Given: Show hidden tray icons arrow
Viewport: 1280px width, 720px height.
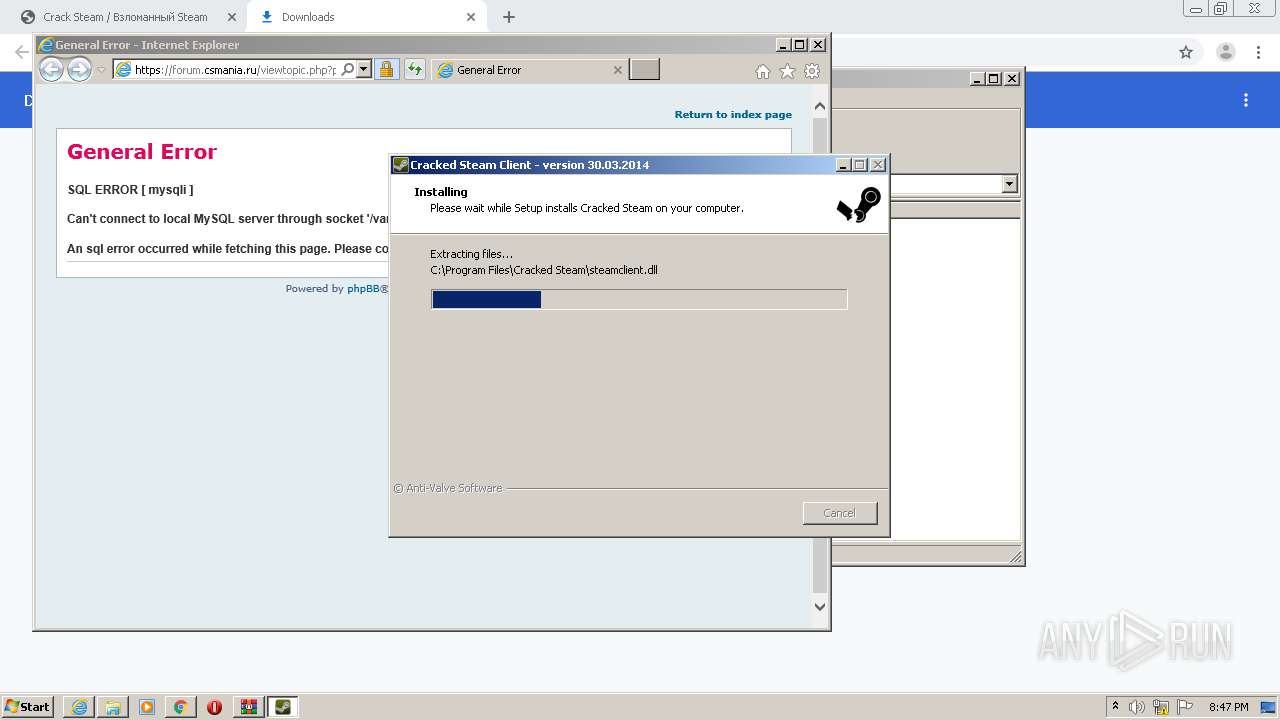Looking at the screenshot, I should (1116, 706).
